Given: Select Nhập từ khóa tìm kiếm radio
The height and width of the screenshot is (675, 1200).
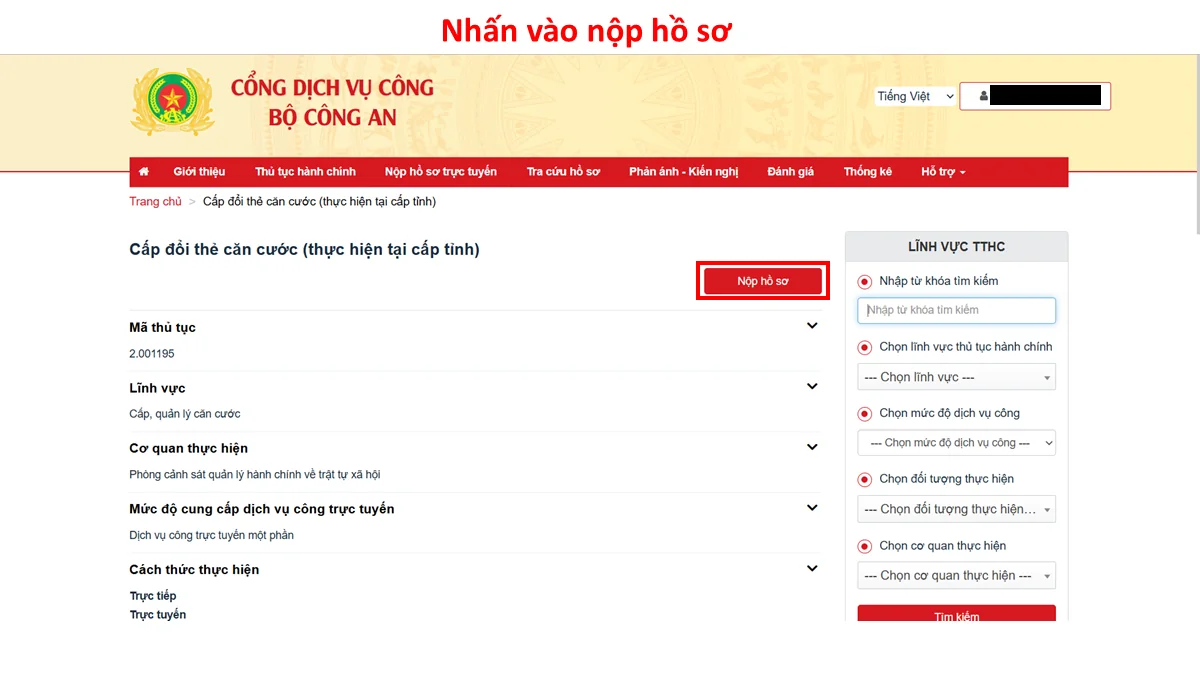Looking at the screenshot, I should click(865, 281).
